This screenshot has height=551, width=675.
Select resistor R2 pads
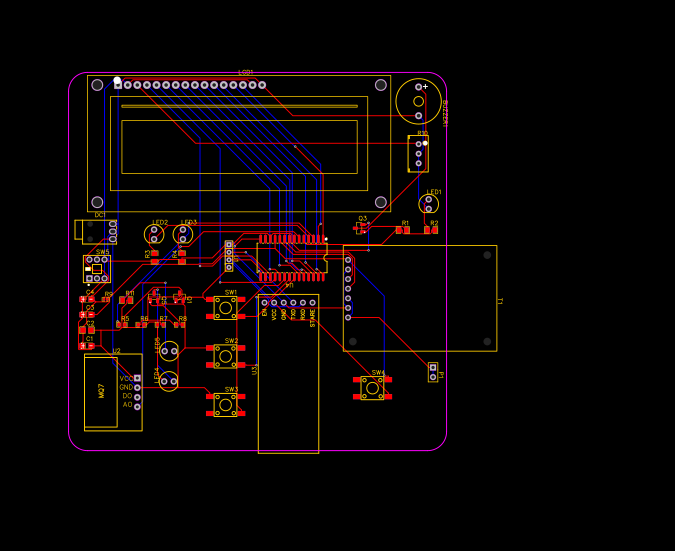click(x=431, y=230)
